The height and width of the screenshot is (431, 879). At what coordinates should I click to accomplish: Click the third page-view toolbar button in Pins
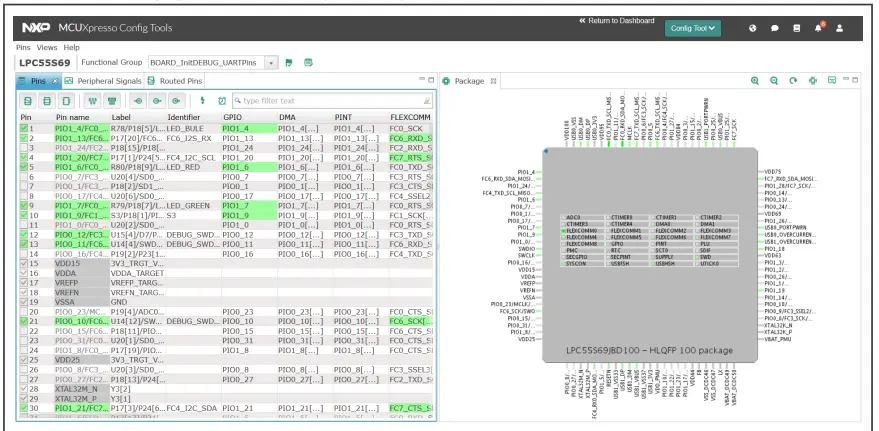click(x=66, y=101)
